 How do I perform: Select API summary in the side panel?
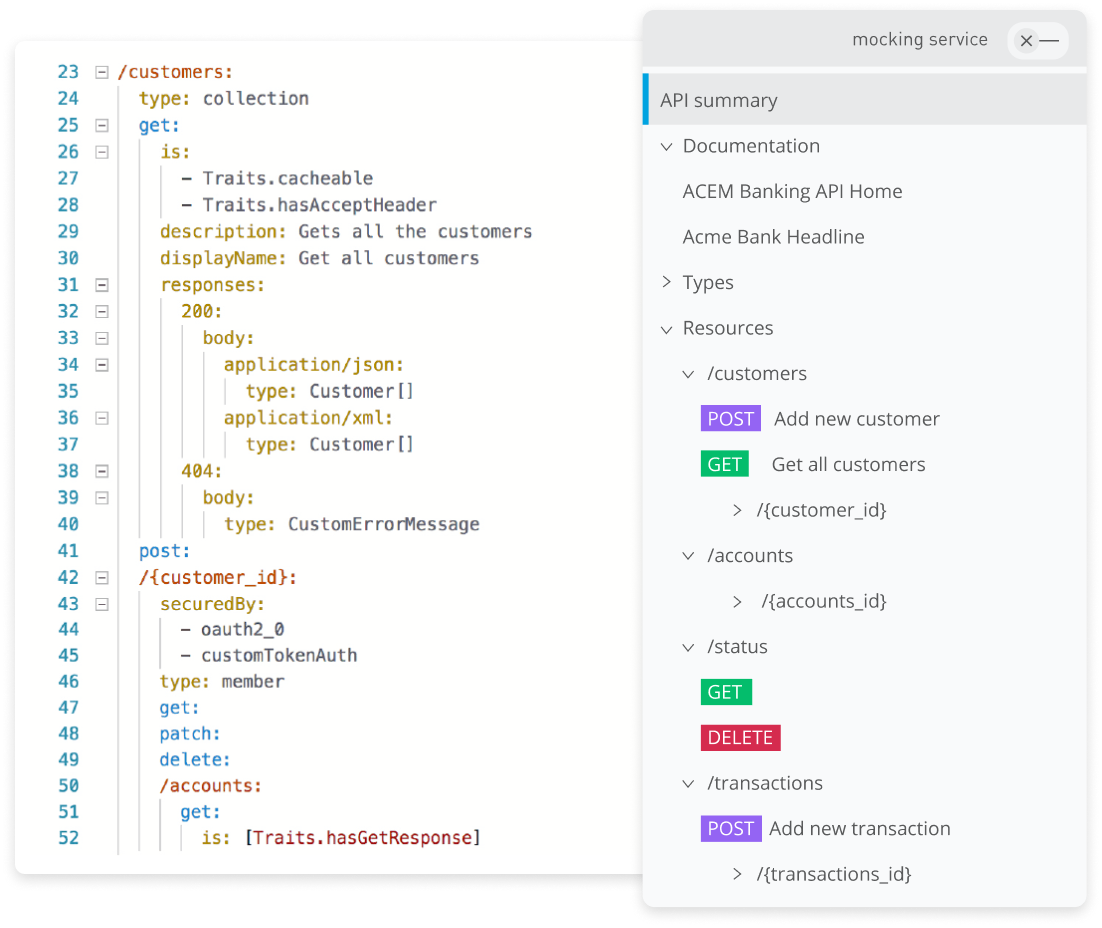719,100
